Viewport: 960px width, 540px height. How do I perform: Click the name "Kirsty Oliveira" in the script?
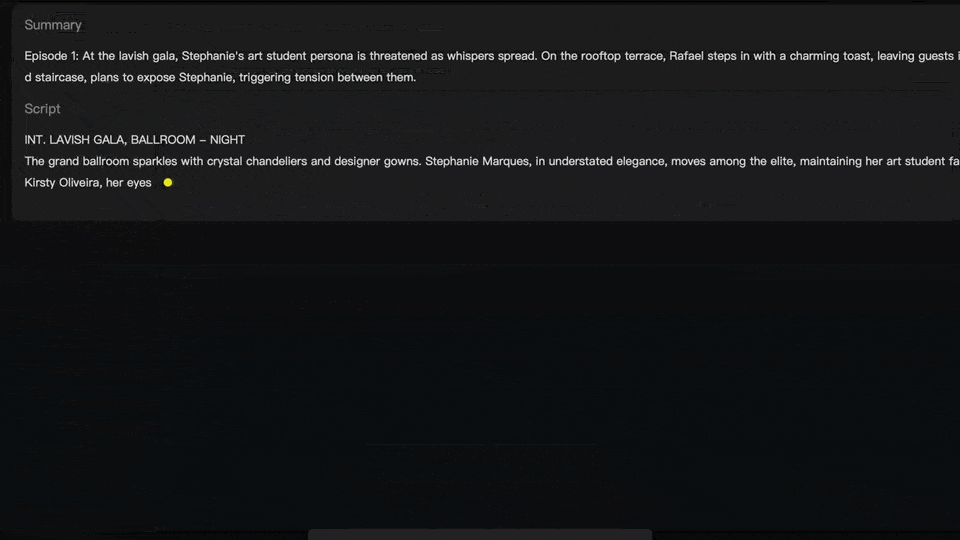(x=62, y=183)
